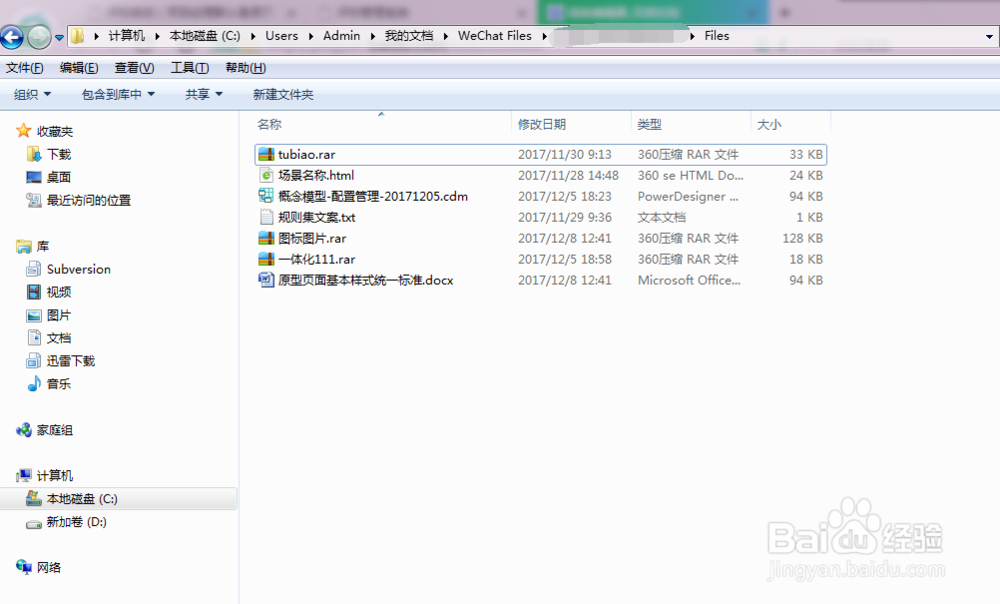Click the PowerDesigner type cell
1000x604 pixels.
tap(688, 196)
